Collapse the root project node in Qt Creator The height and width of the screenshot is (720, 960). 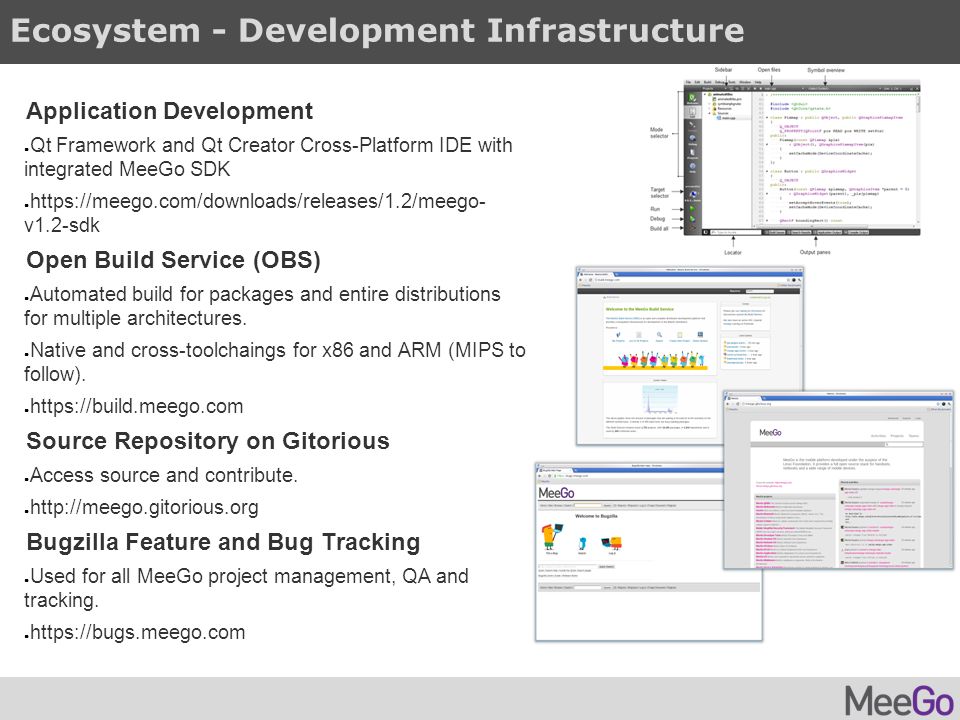[x=705, y=94]
